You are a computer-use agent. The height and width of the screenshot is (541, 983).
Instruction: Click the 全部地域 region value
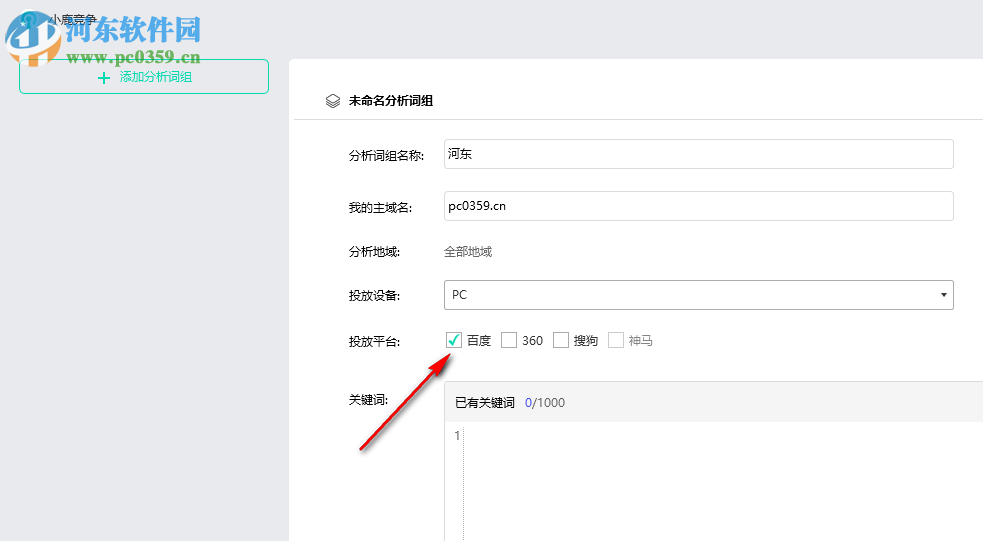[x=468, y=252]
